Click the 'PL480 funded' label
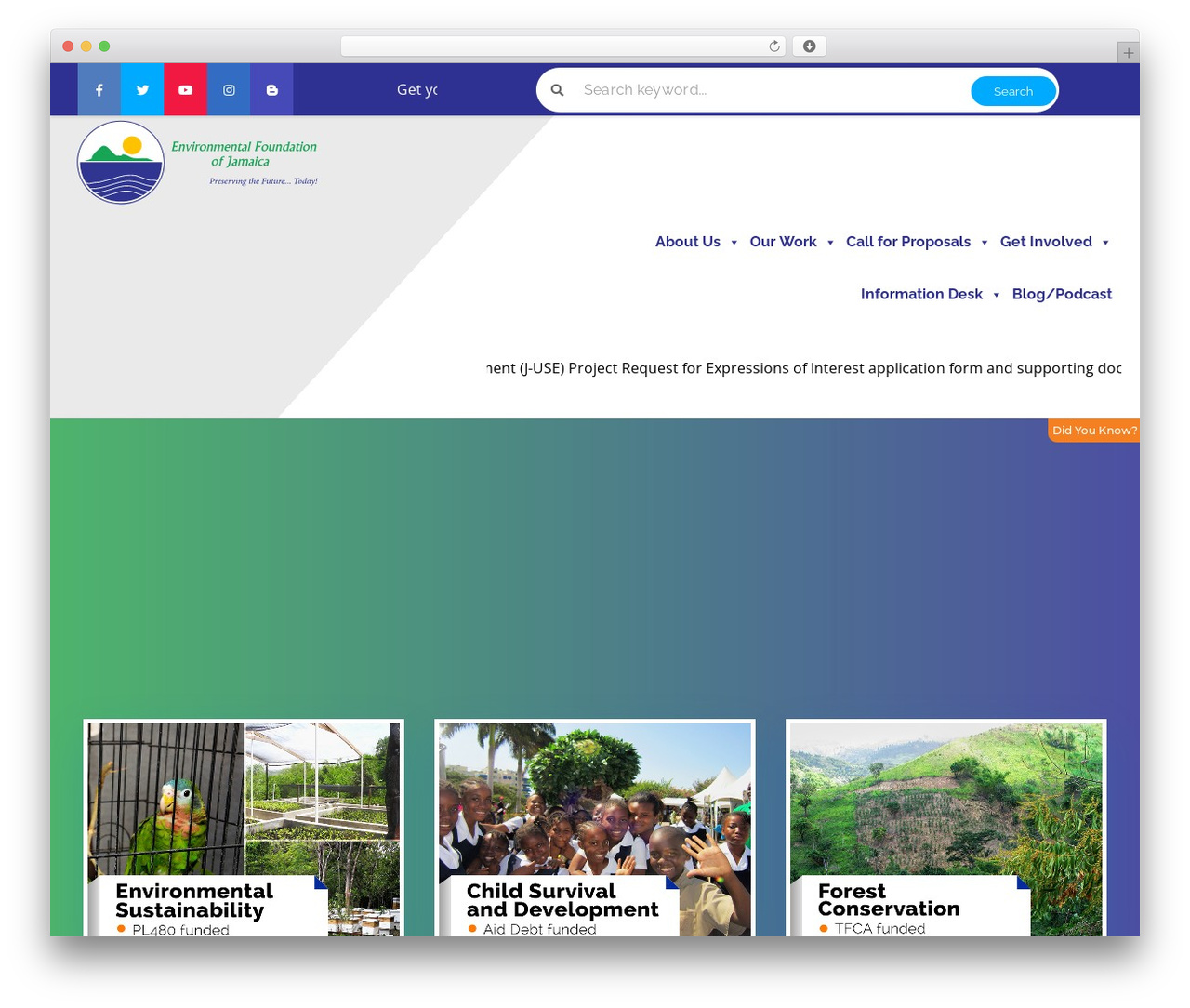1190x1008 pixels. pos(180,929)
